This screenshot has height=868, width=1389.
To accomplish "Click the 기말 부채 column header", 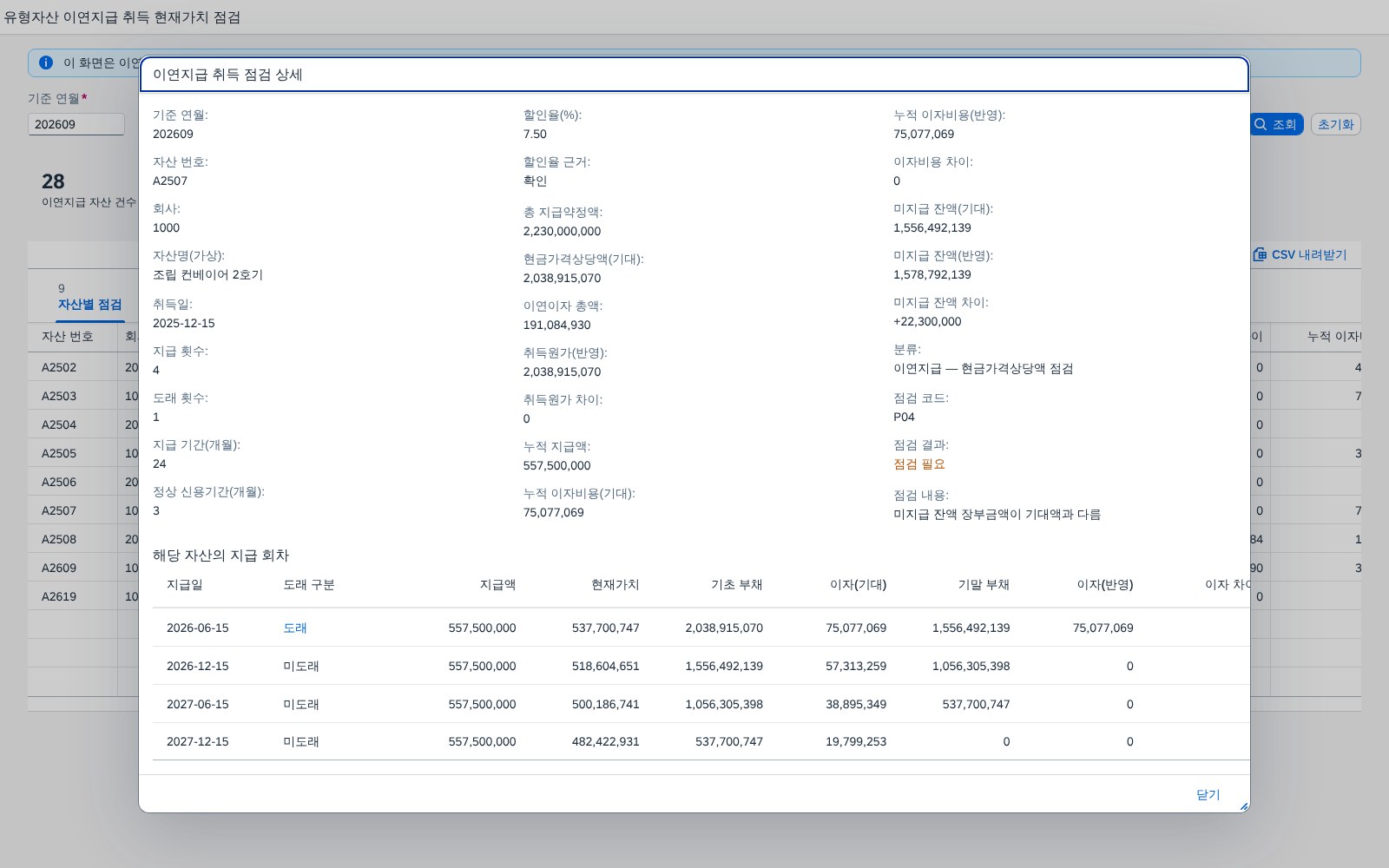I will 984,585.
